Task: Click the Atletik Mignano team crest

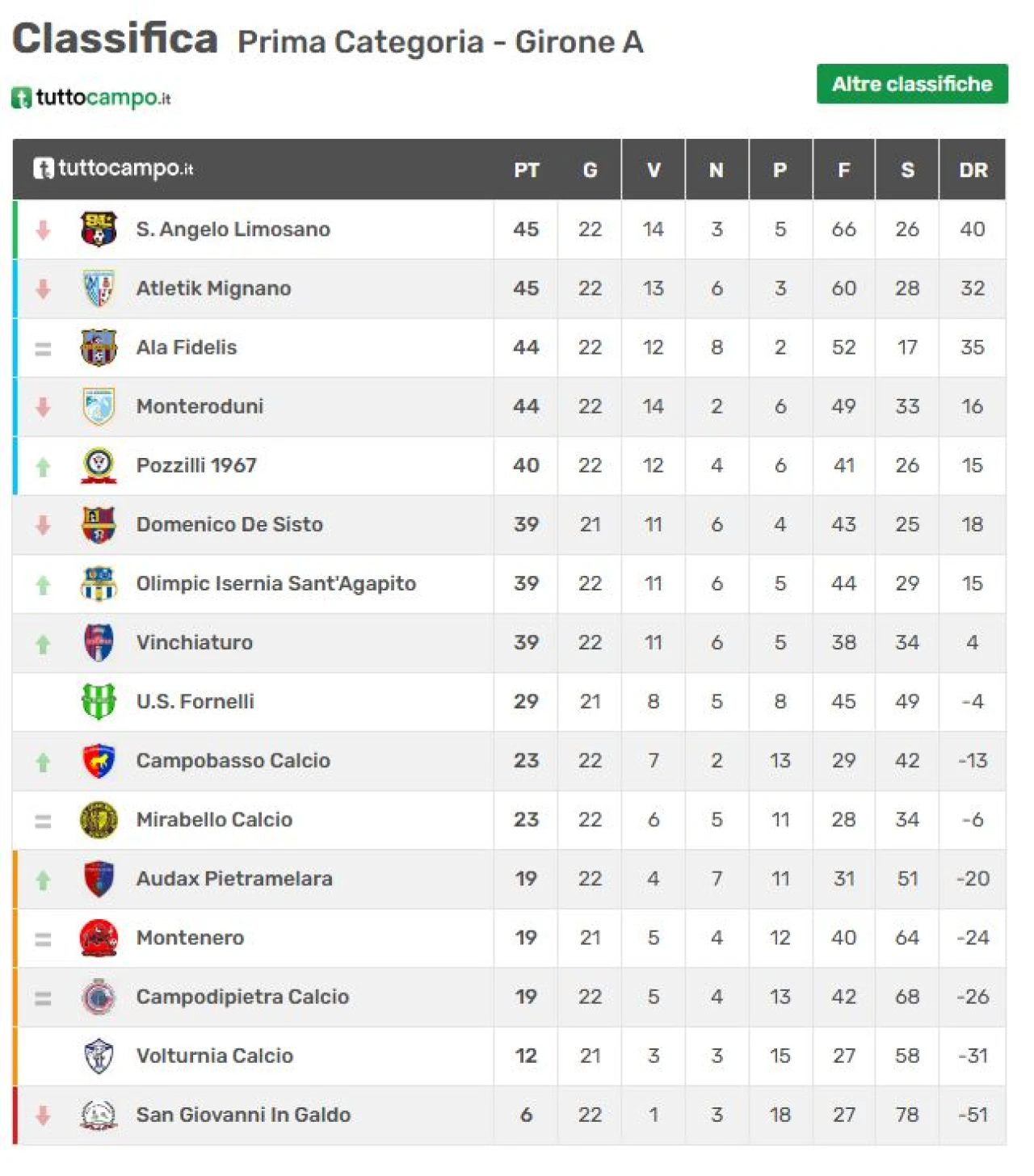Action: pos(99,288)
